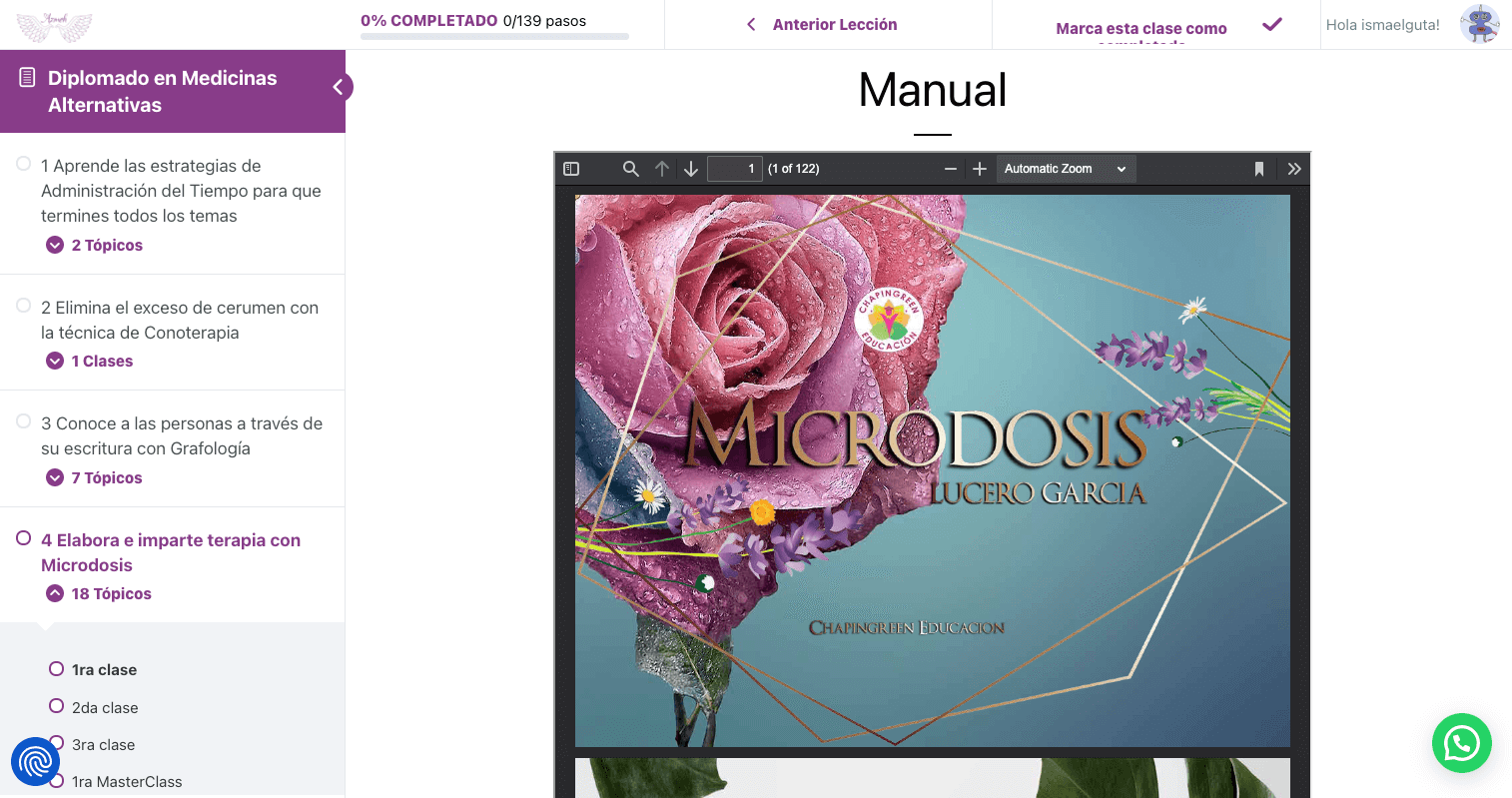Toggle the PDF viewer sidebar

coord(571,169)
